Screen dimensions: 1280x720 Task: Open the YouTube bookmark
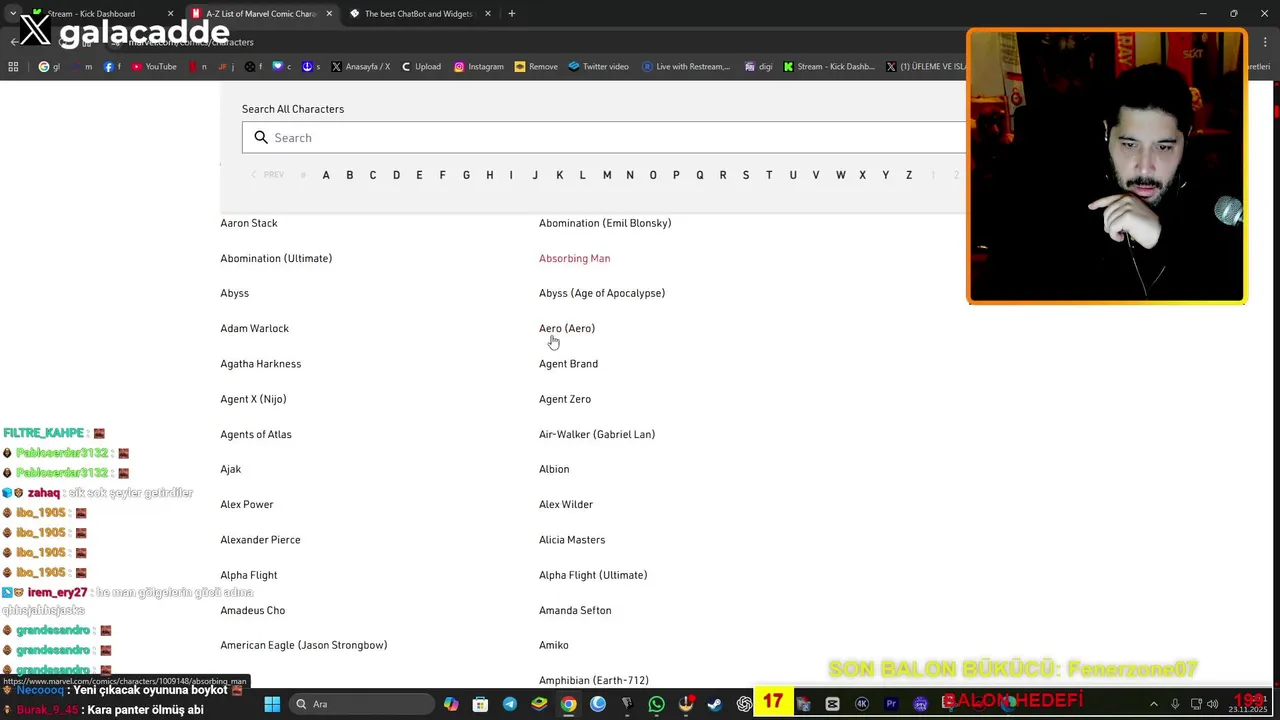click(x=154, y=67)
